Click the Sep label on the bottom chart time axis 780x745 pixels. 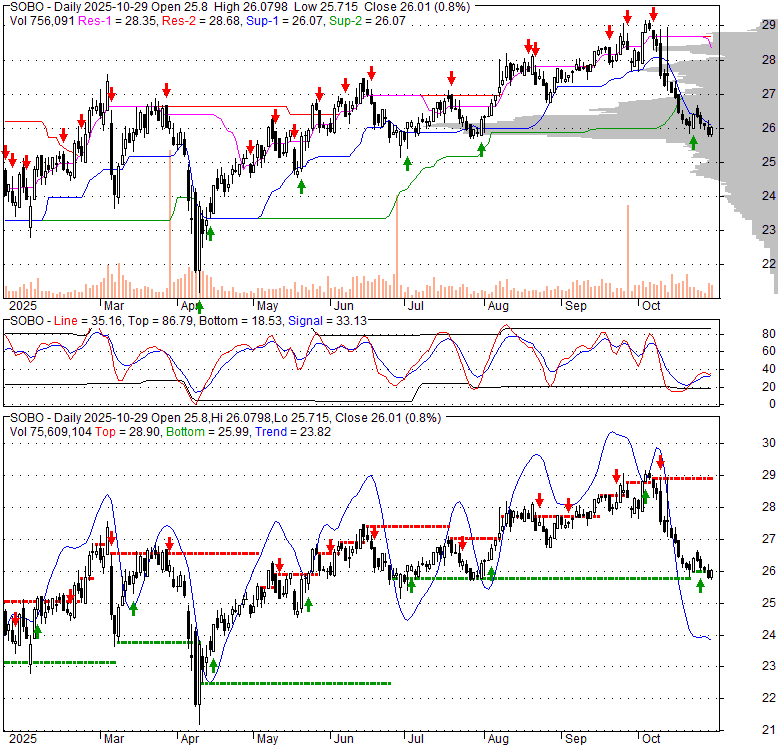click(576, 739)
